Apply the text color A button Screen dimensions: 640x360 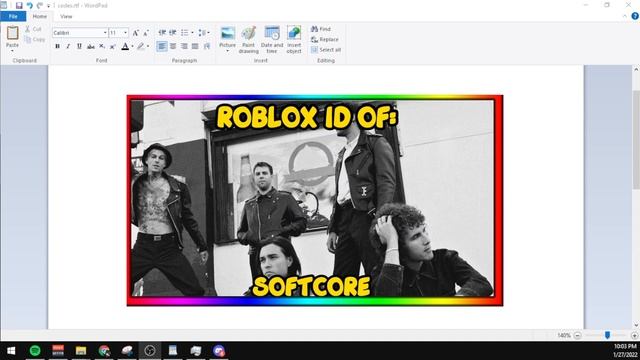pyautogui.click(x=125, y=46)
